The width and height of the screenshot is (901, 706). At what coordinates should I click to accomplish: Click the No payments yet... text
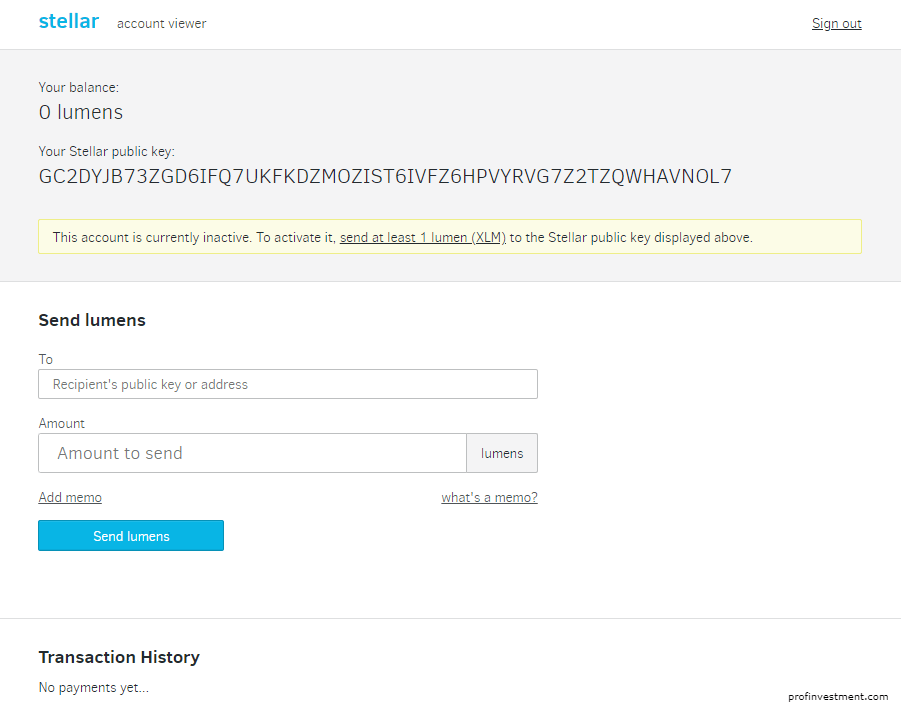(94, 688)
